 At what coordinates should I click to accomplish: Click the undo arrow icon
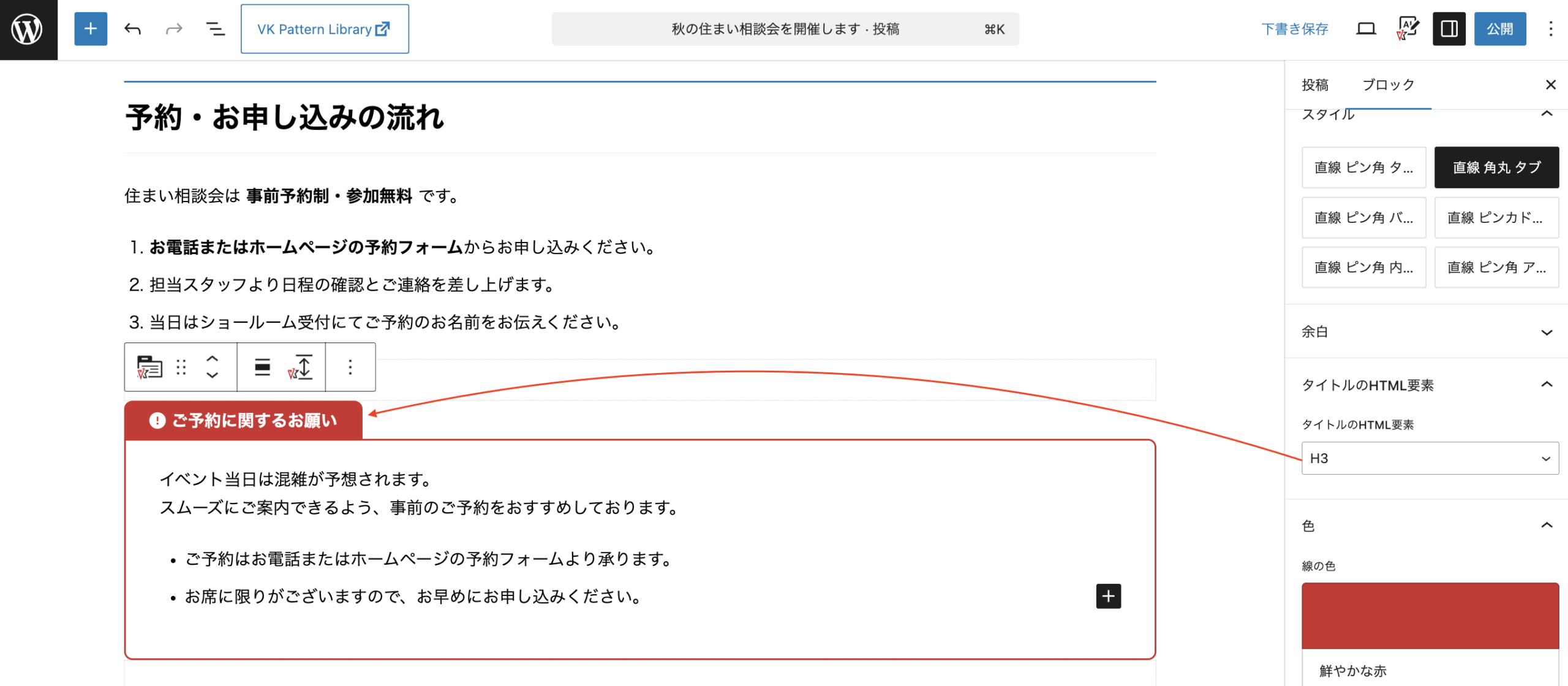pyautogui.click(x=132, y=29)
